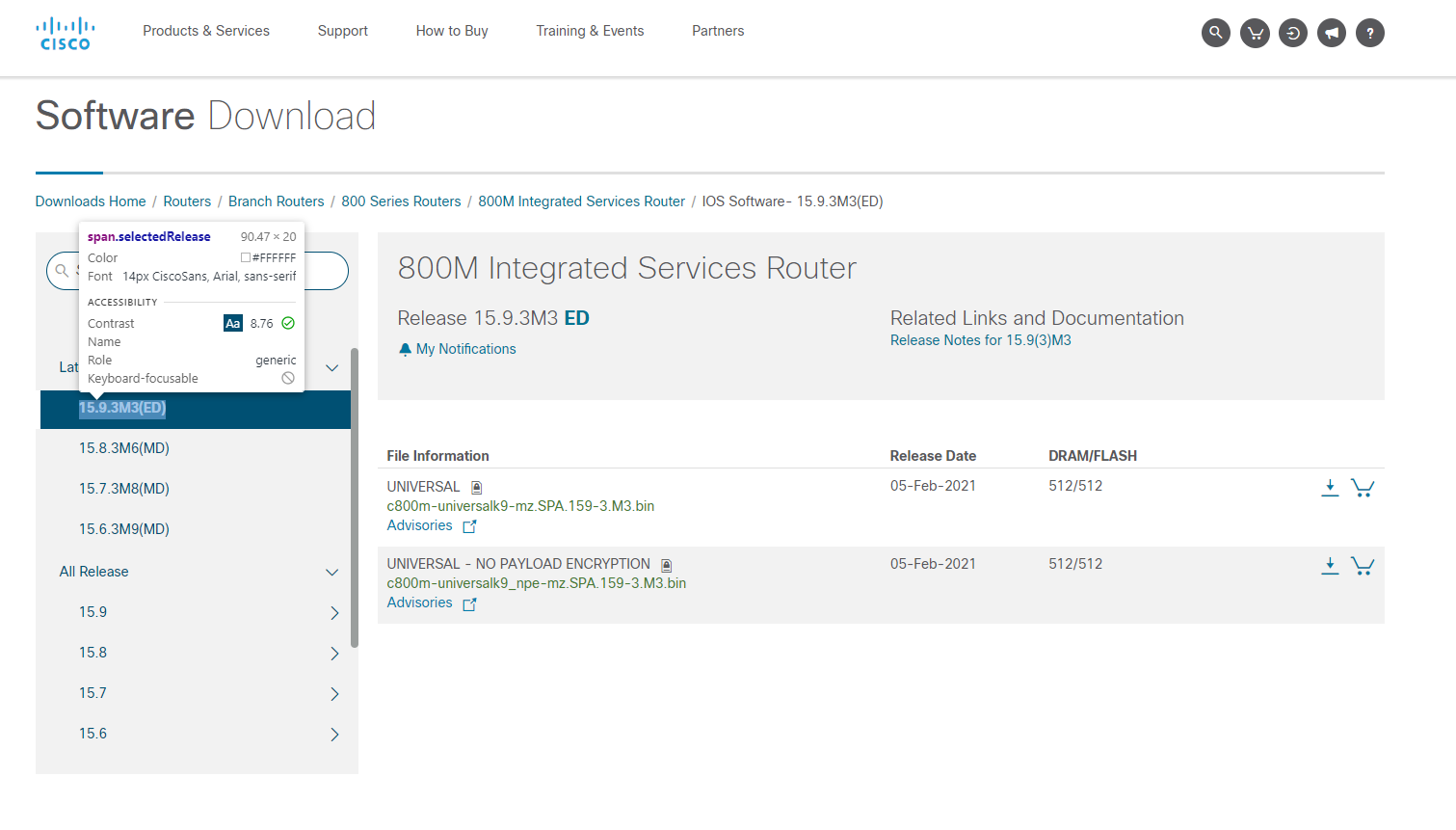Select release 15.7.3M8(MD)
This screenshot has height=830, width=1456.
(x=124, y=489)
